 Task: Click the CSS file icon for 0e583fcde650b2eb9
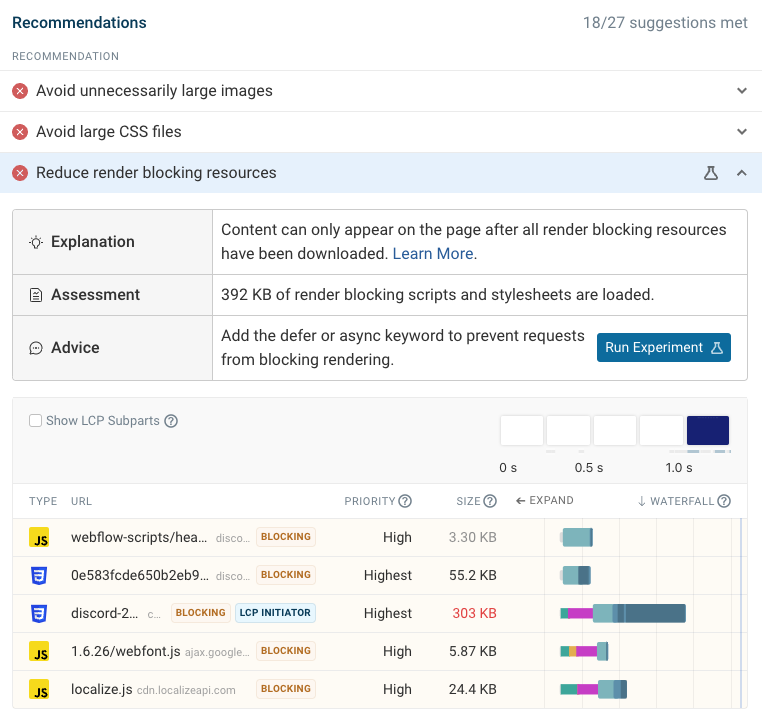(x=39, y=575)
